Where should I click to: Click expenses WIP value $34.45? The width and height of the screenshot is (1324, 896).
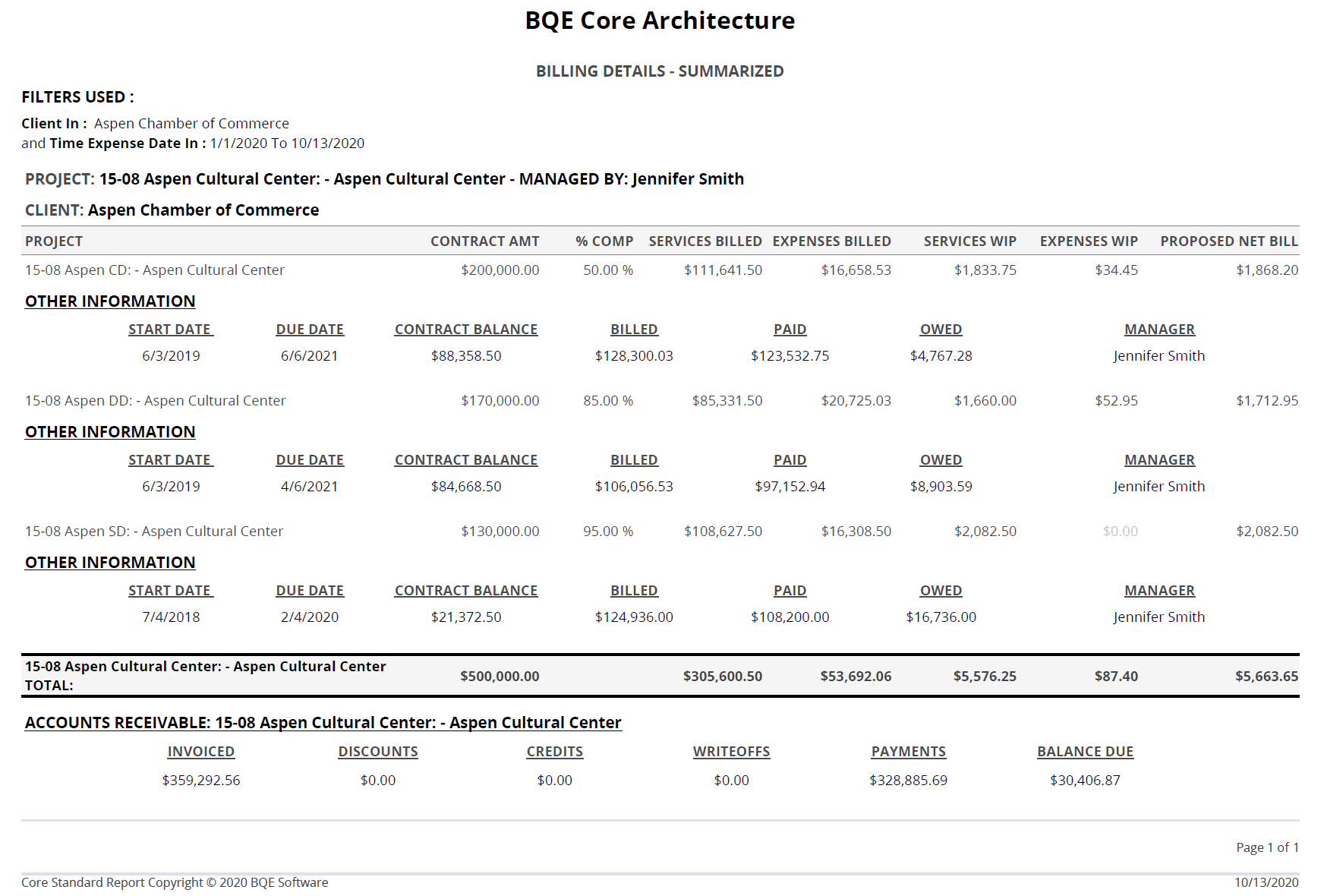tap(1116, 270)
